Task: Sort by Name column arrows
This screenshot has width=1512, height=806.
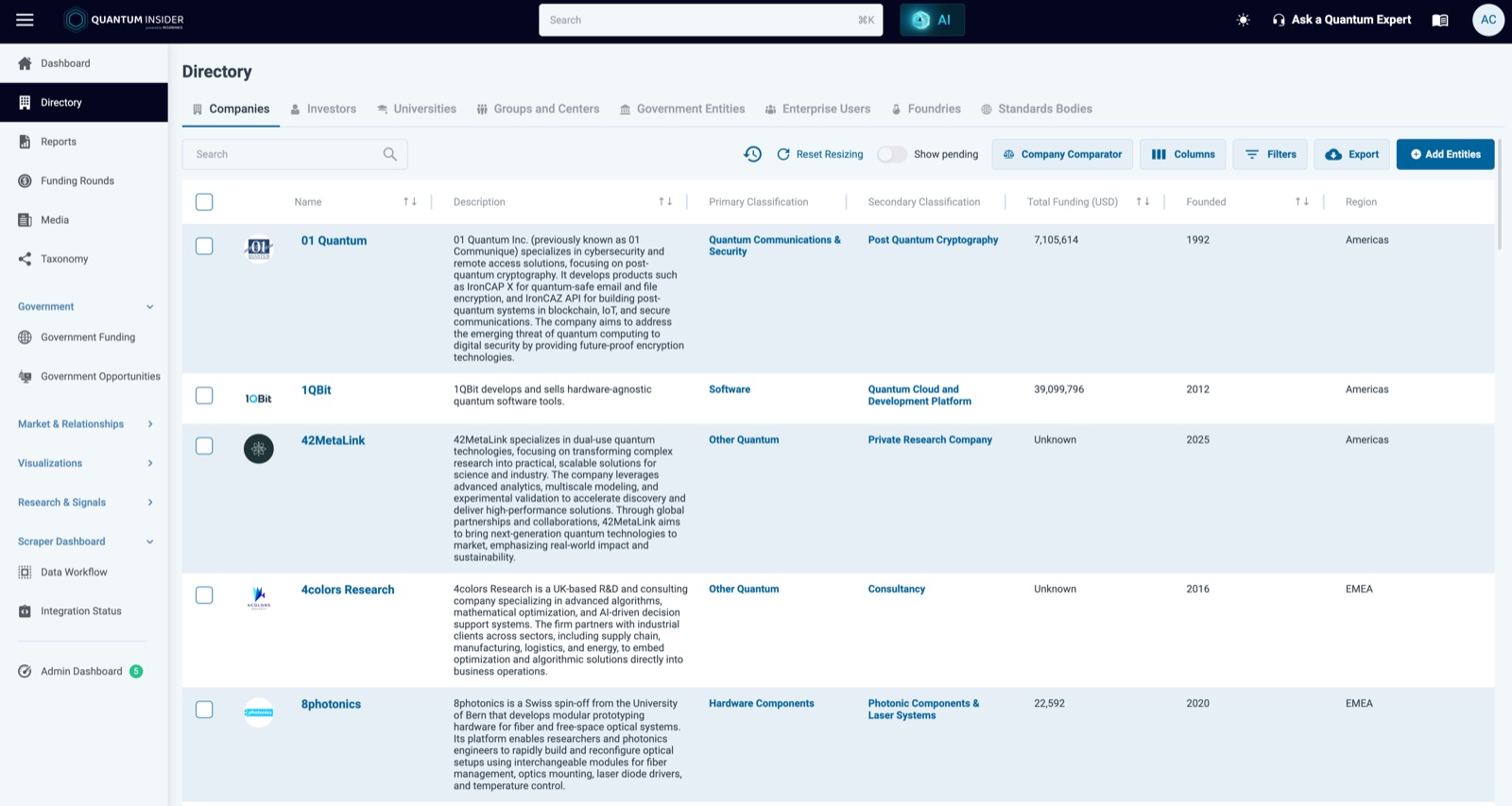Action: 410,201
